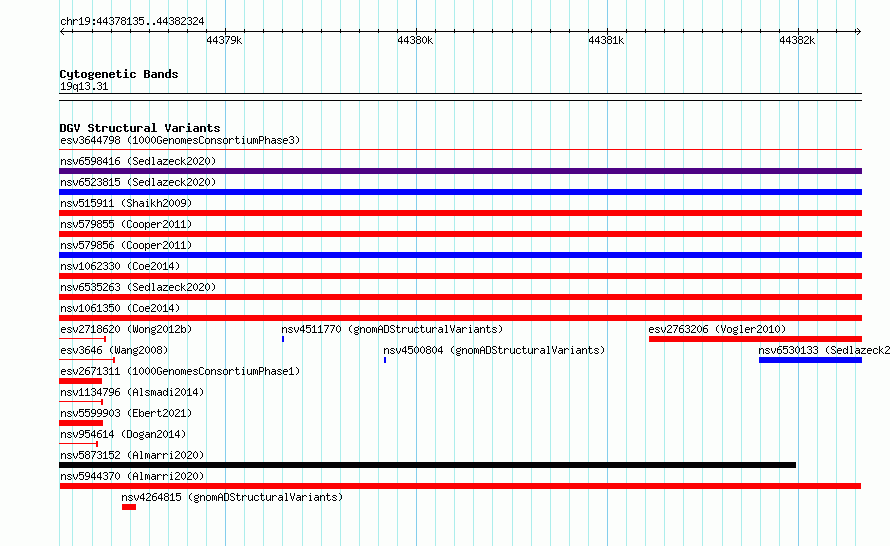This screenshot has width=890, height=546.
Task: Click the right arrow of the ruler
Action: [858, 32]
